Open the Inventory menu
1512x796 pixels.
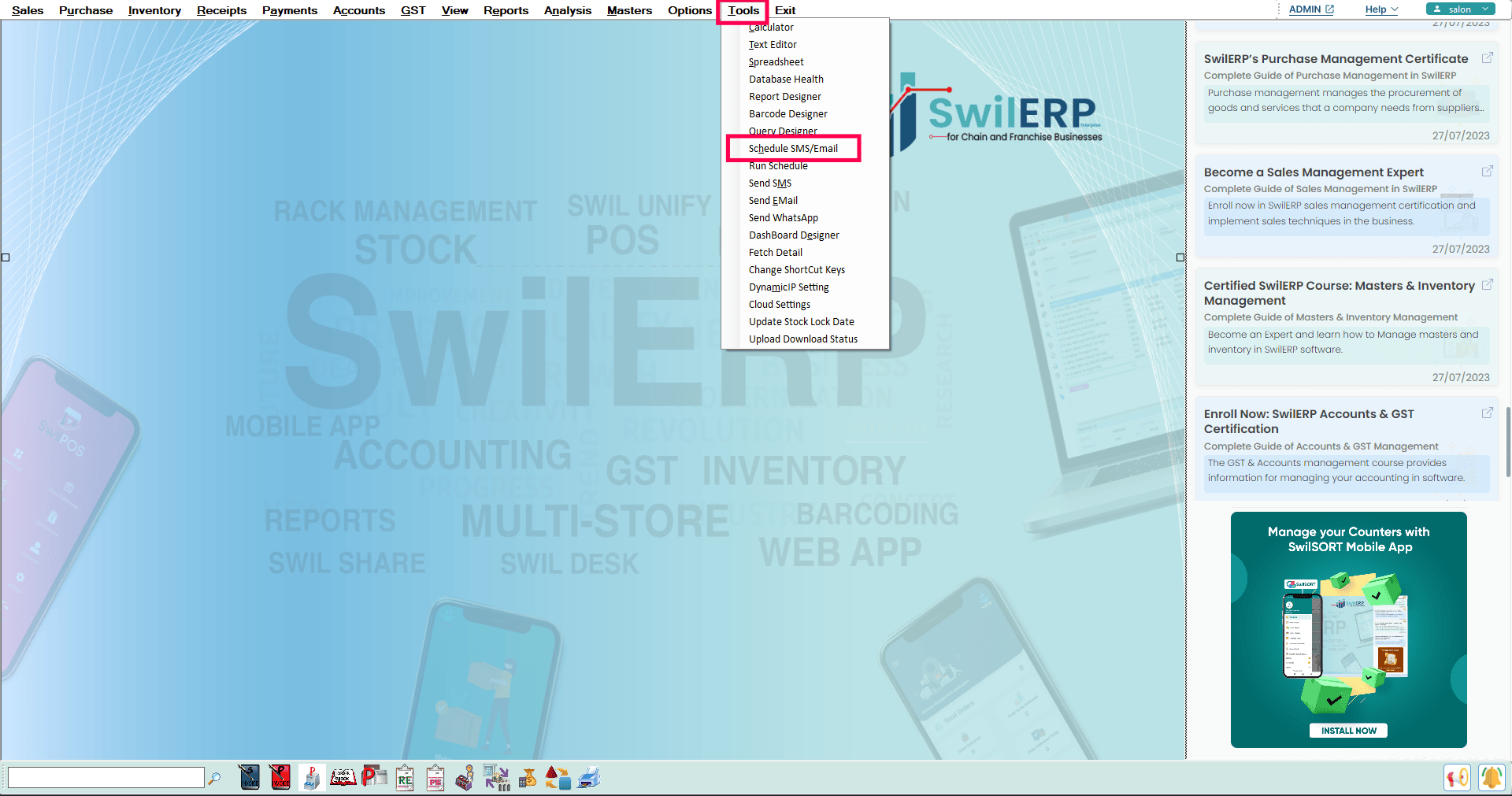154,10
